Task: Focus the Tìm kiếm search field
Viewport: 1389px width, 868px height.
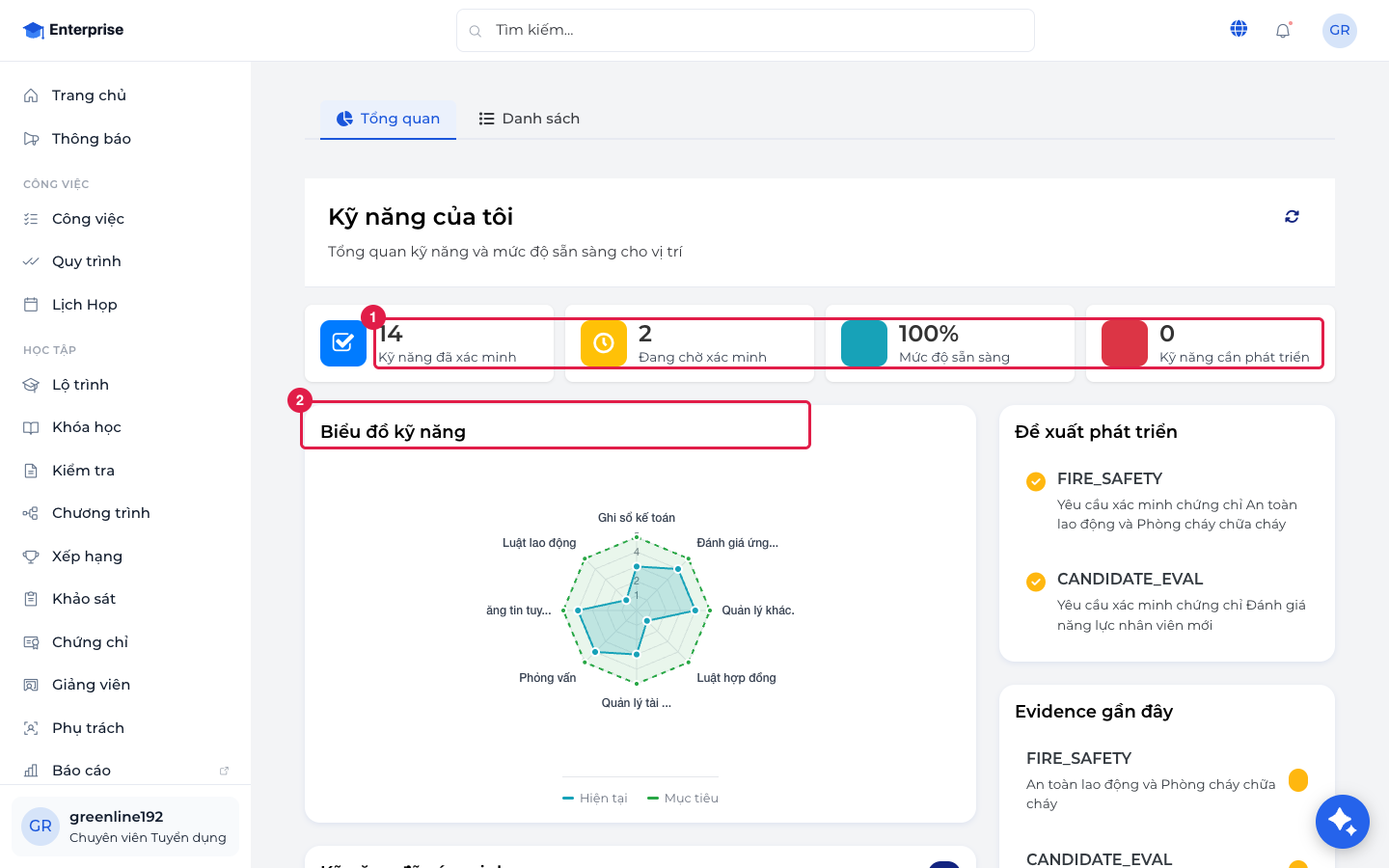Action: pos(746,31)
